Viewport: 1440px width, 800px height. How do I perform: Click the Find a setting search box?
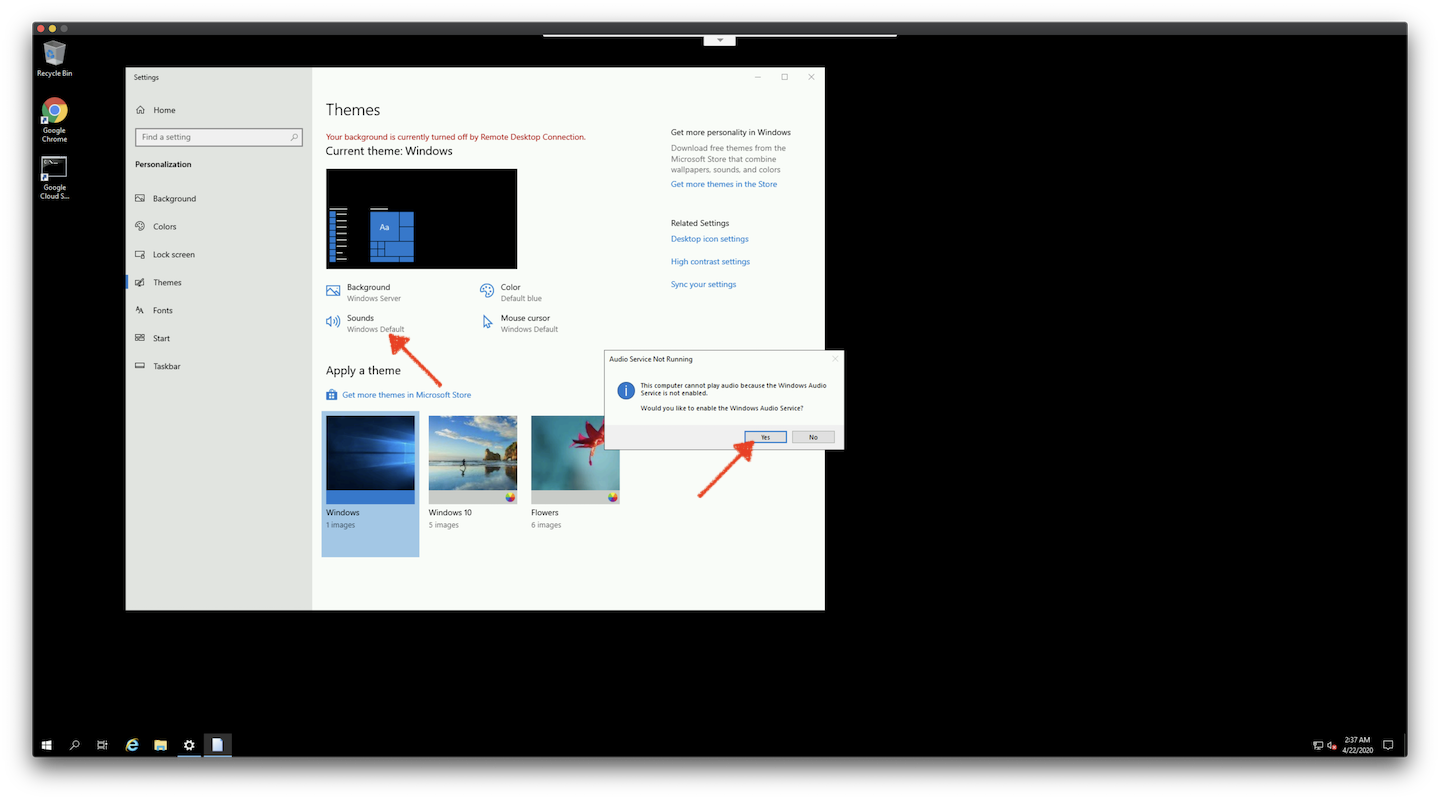pyautogui.click(x=219, y=137)
